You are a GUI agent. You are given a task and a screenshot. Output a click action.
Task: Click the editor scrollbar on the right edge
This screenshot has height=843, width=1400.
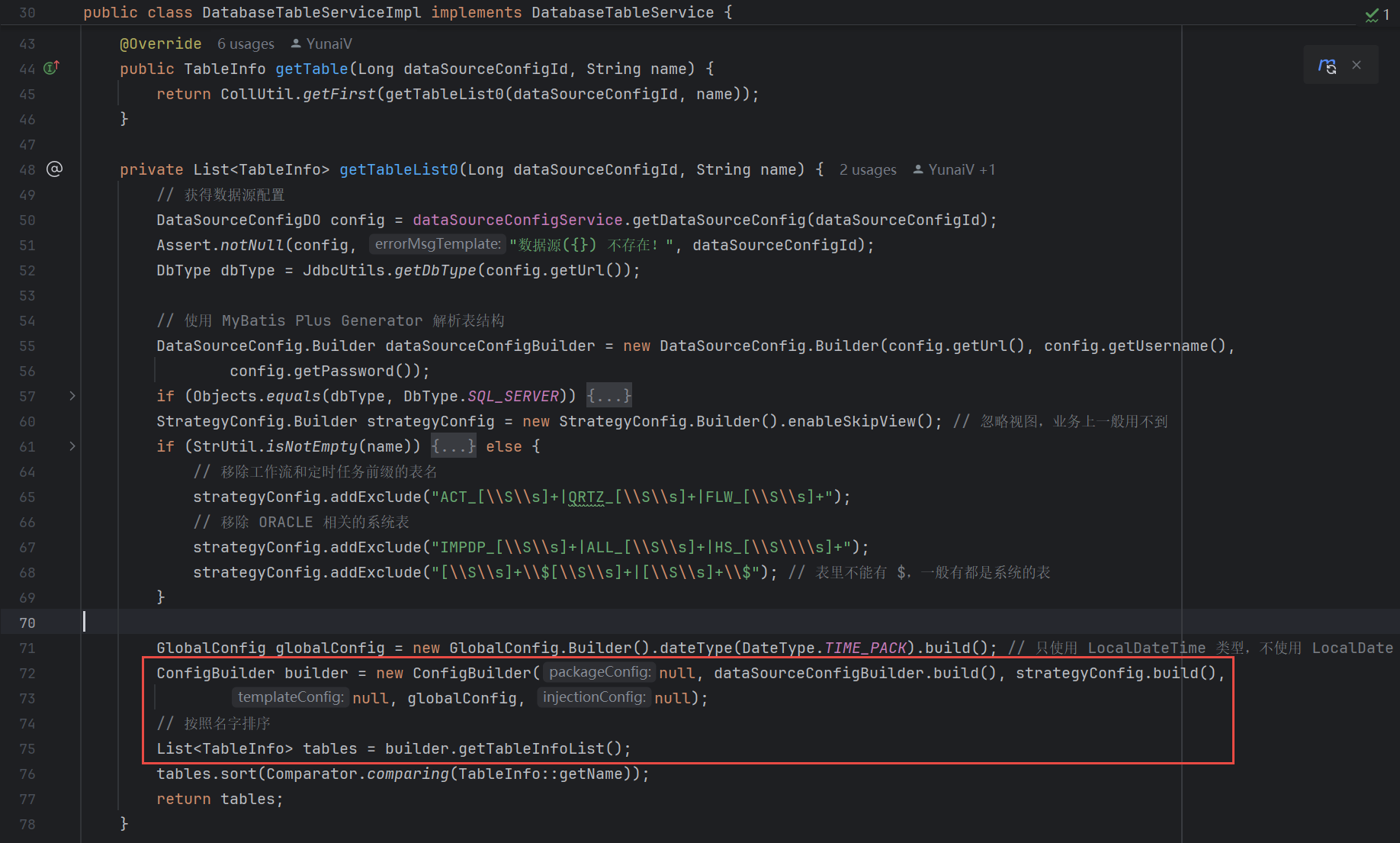click(1394, 420)
